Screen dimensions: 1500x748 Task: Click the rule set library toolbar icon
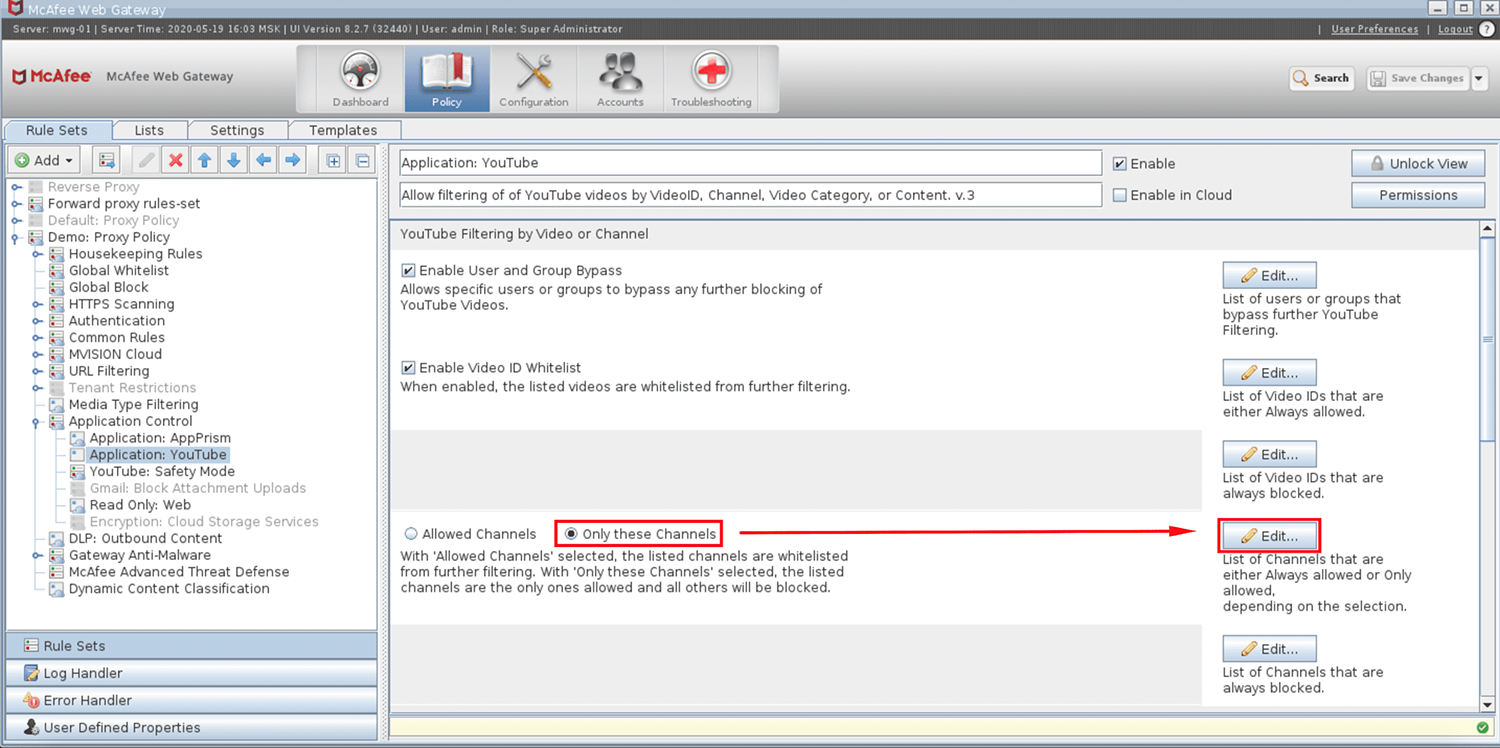coord(107,160)
